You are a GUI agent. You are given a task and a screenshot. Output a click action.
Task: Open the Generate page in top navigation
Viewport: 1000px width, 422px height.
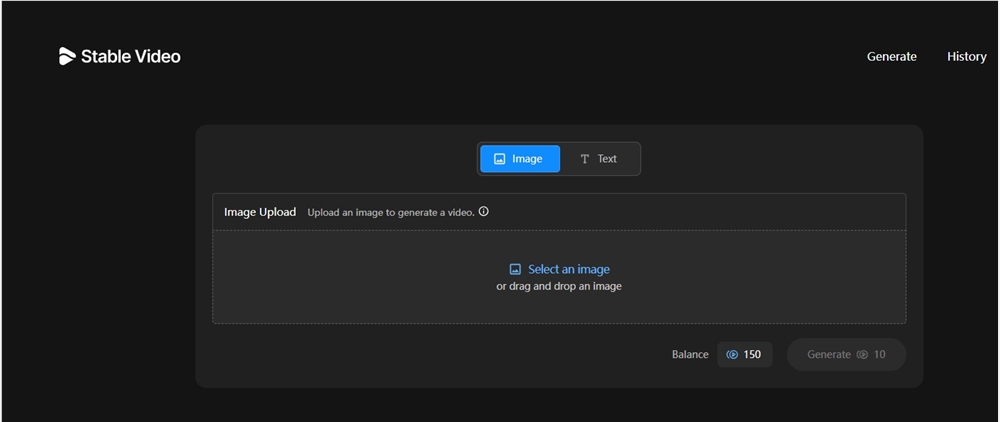click(x=891, y=57)
